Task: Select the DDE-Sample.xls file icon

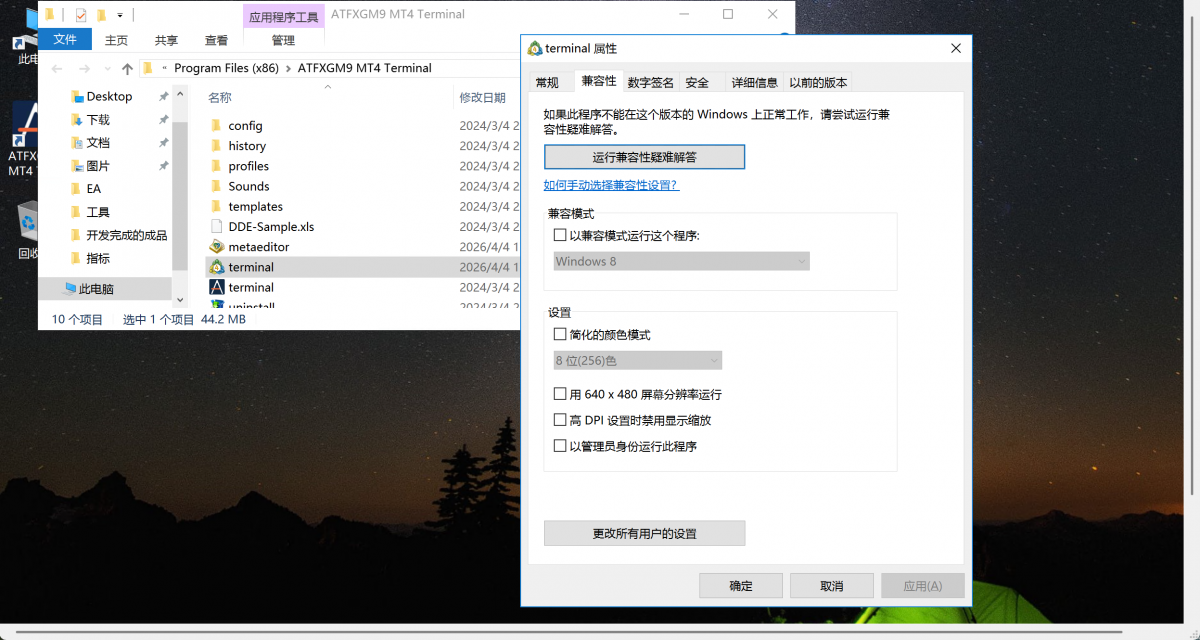Action: (x=217, y=227)
